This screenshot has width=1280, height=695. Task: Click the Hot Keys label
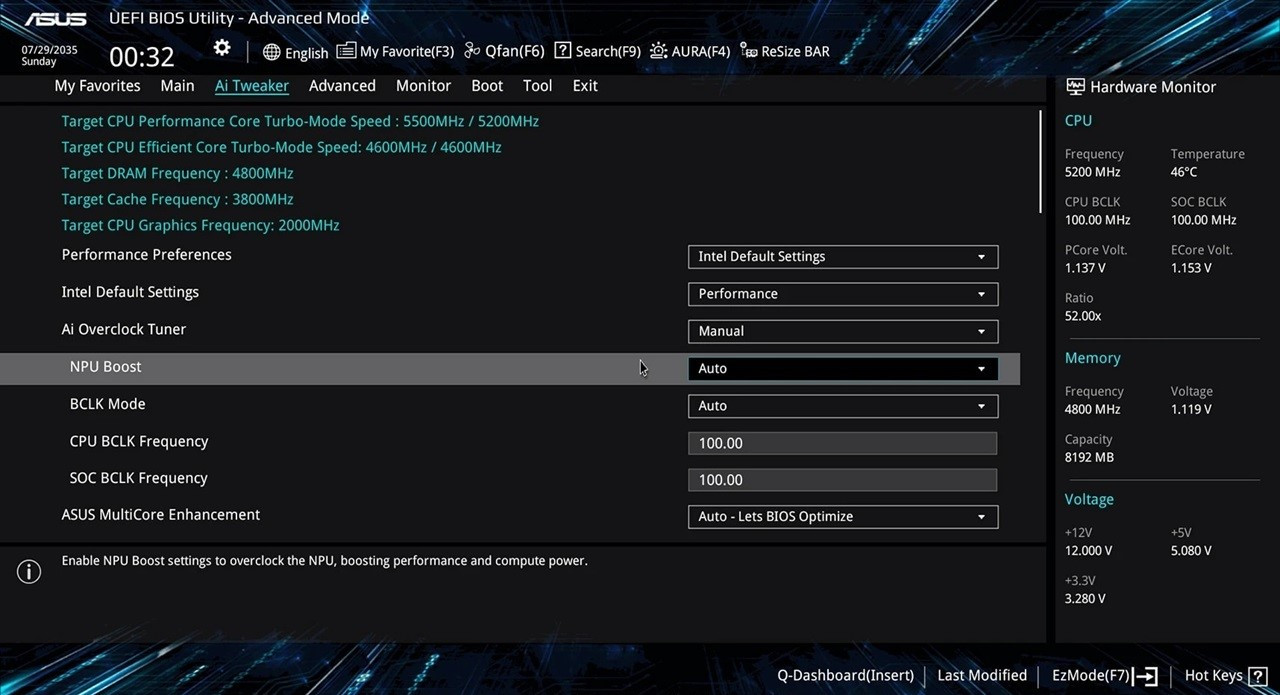pos(1214,676)
